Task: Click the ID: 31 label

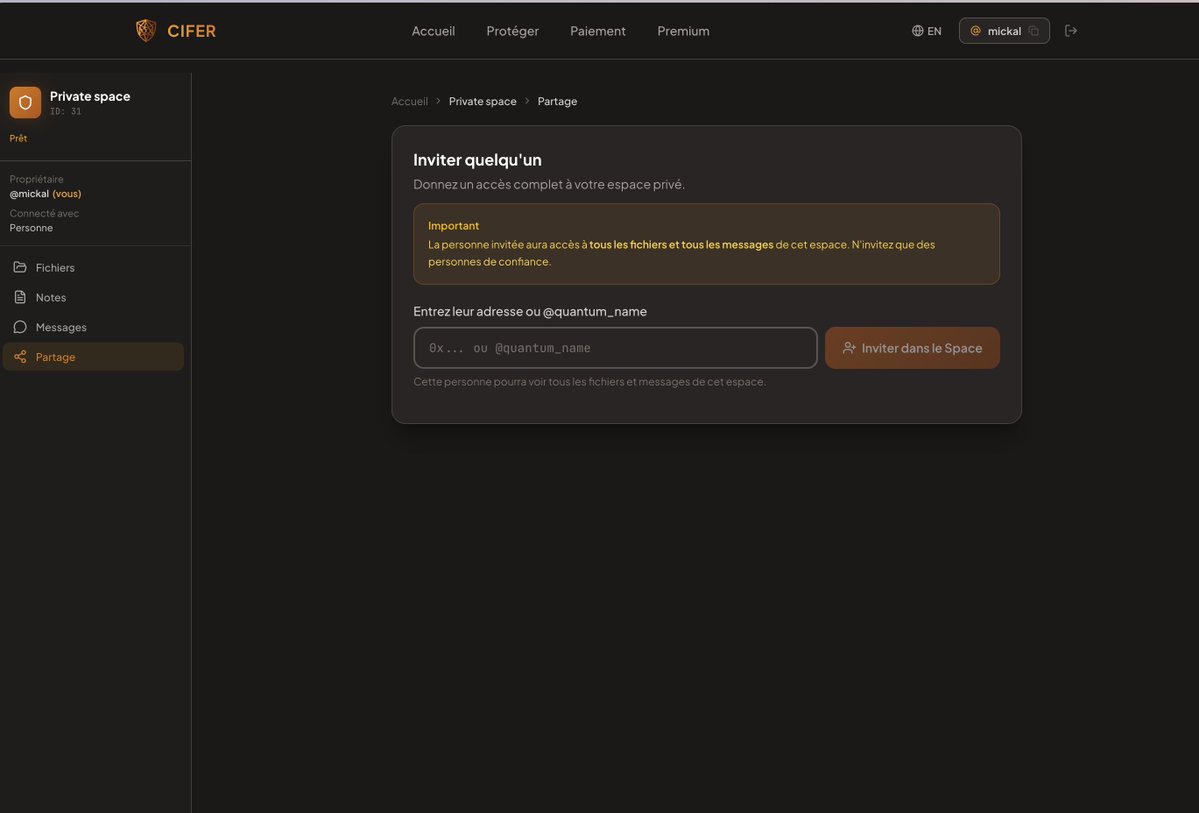Action: pos(66,112)
